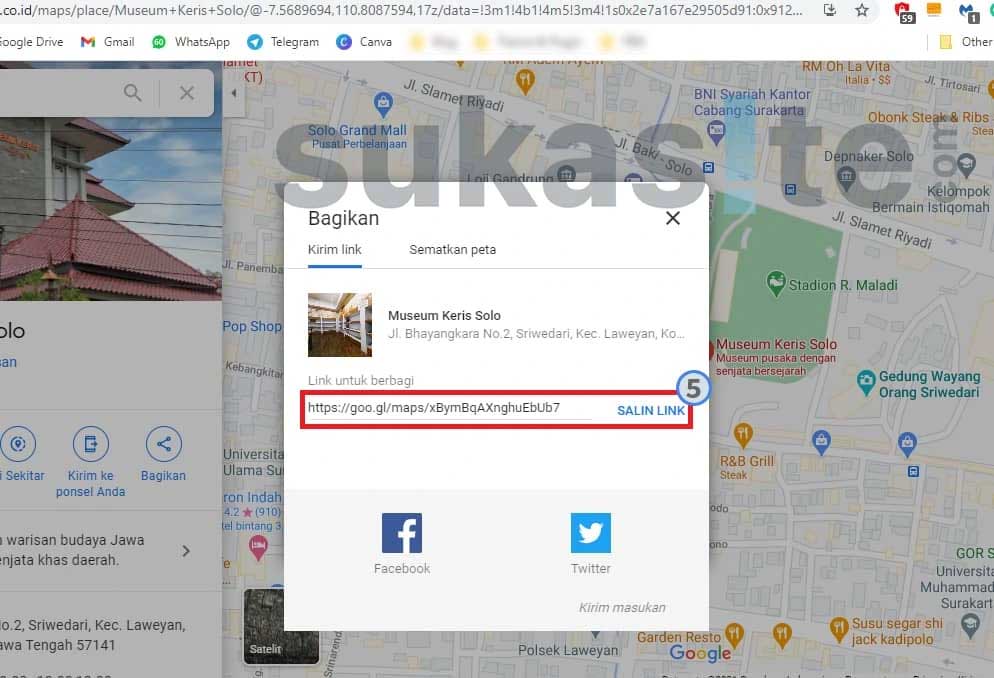Click Museum Keris Solo thumbnail in dialog
Screen dimensions: 994x678
coord(340,325)
